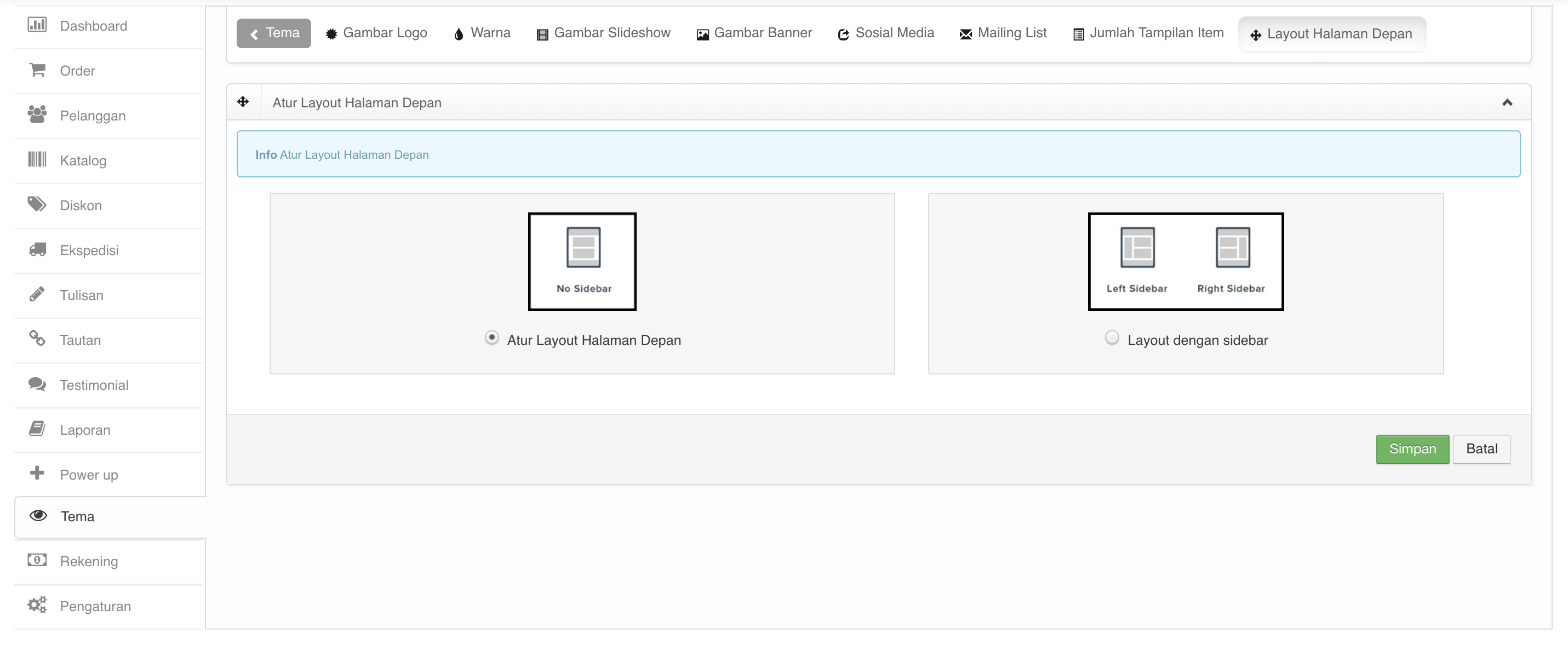Collapse the Atur Layout Halaman Depan panel
The image size is (1568, 657).
[x=1507, y=102]
